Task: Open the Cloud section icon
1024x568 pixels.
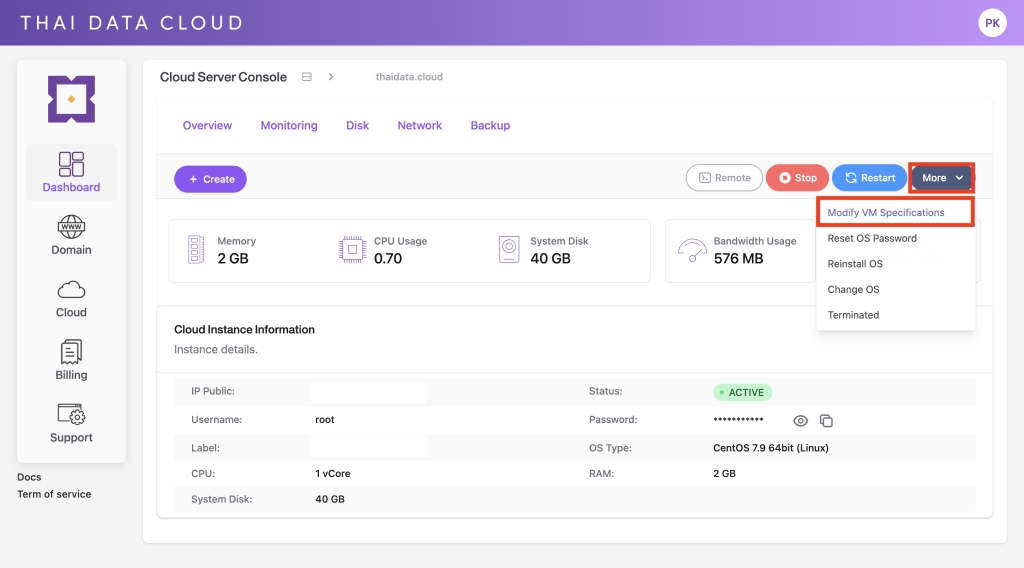Action: point(71,290)
